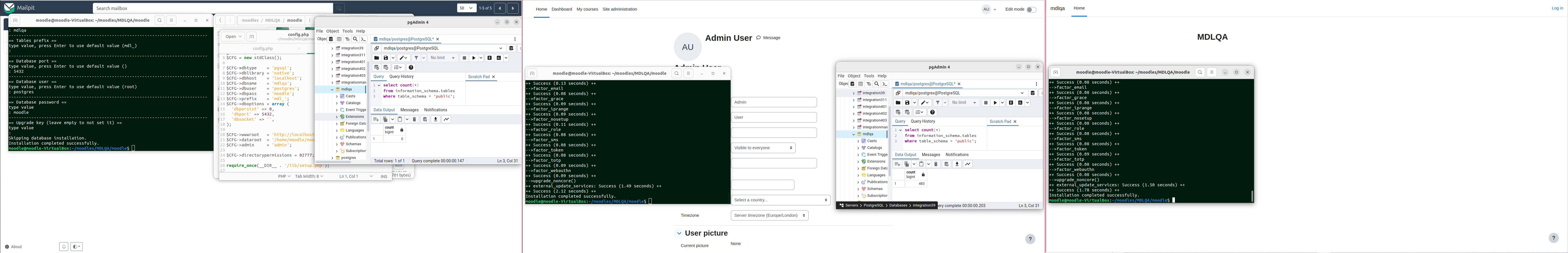
Task: Click search icon in terminal over Admin User page
Action: click(x=676, y=73)
